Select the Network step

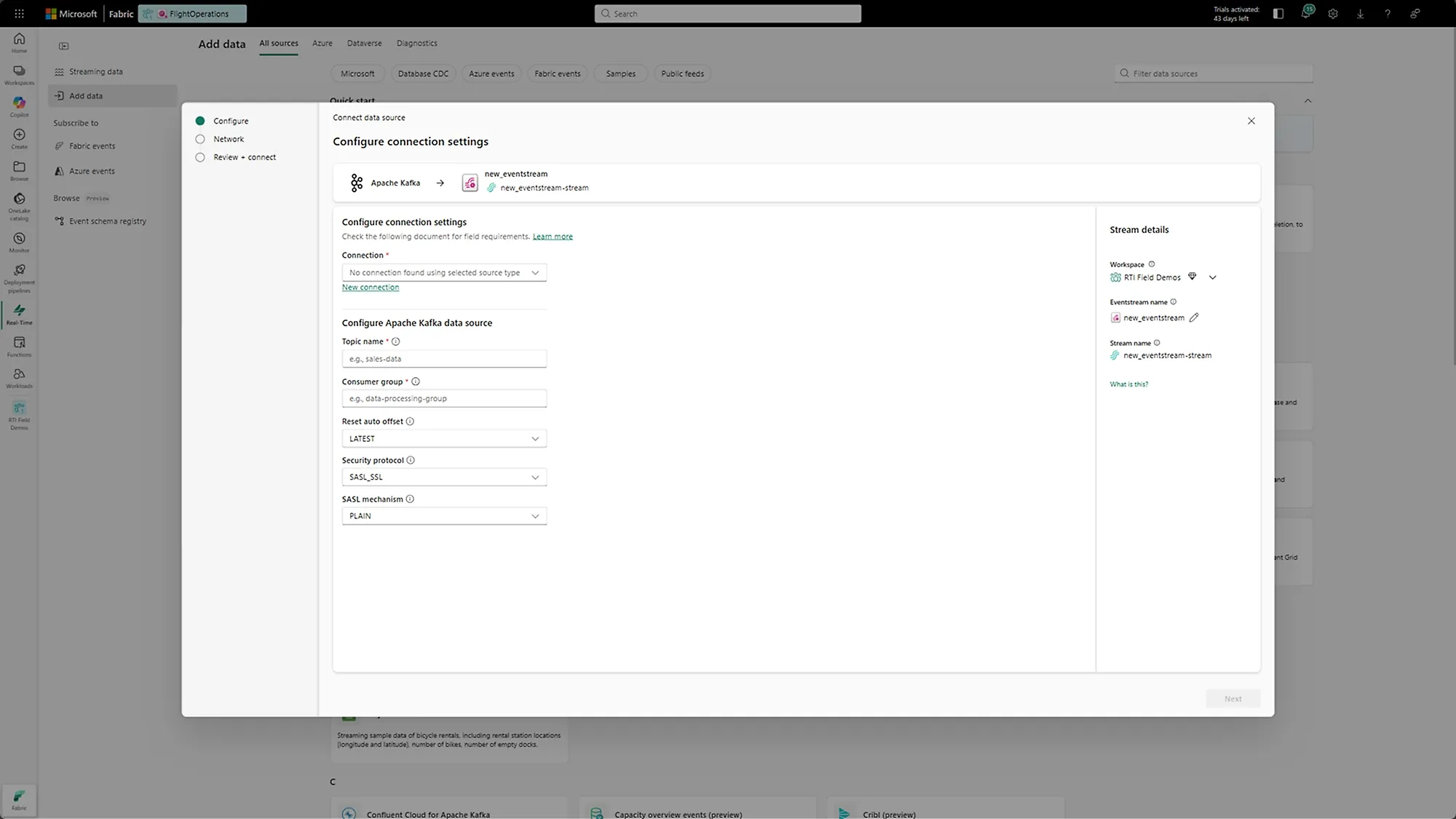click(220, 139)
